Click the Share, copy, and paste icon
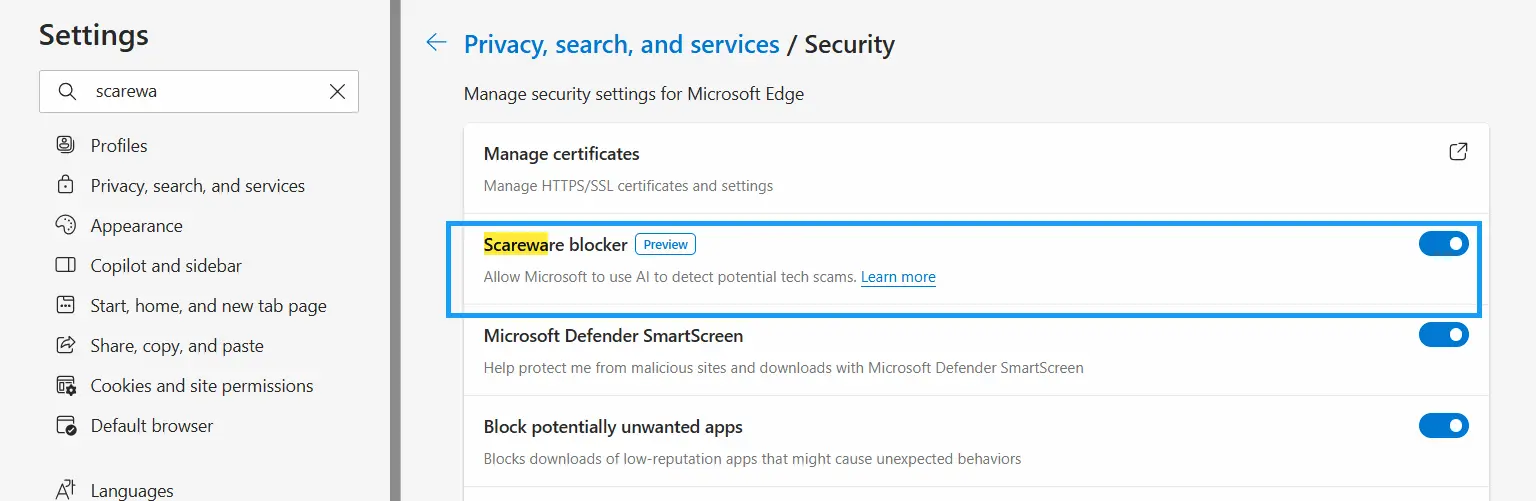Viewport: 1536px width, 501px height. 66,345
